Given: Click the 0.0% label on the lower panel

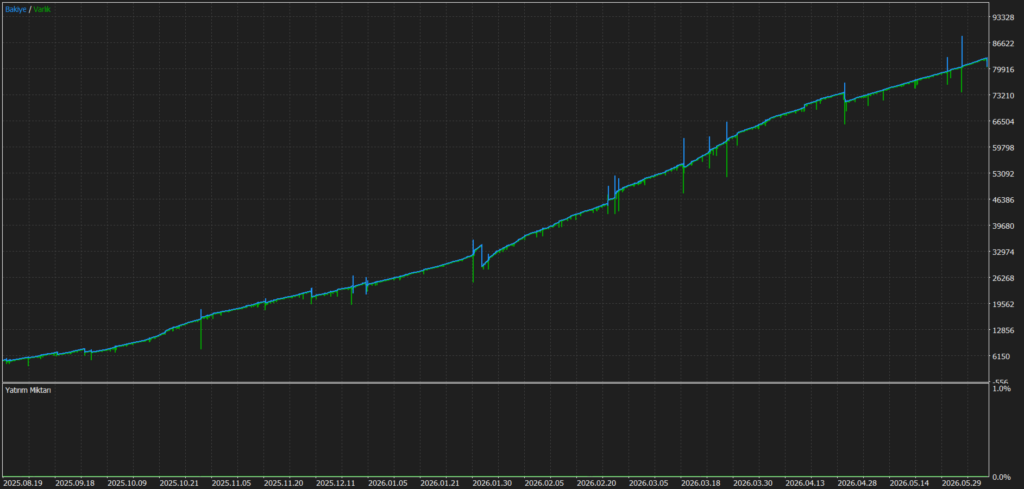Looking at the screenshot, I should (x=1001, y=477).
